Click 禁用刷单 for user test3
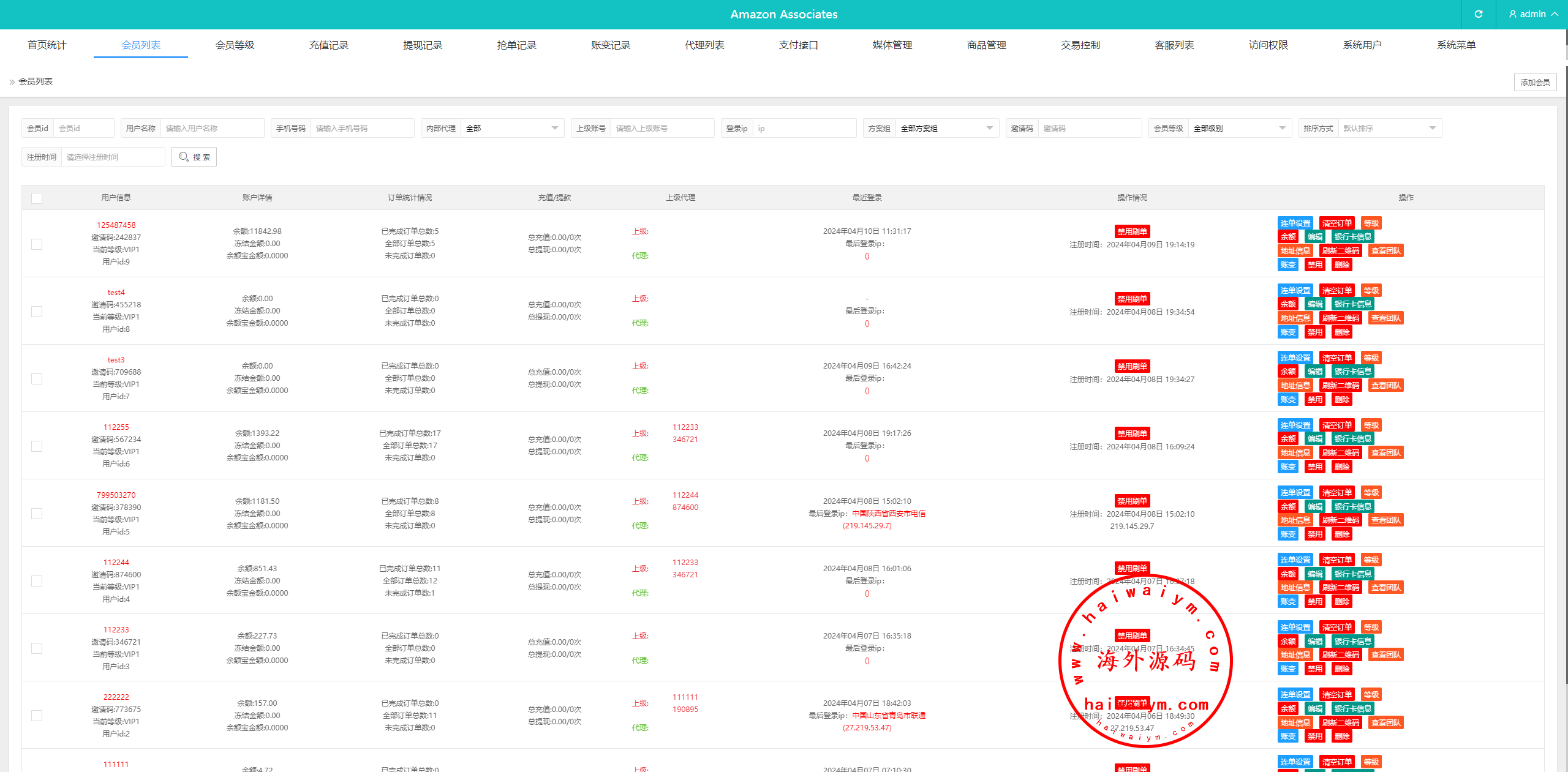Viewport: 1568px width, 772px height. pyautogui.click(x=1131, y=367)
